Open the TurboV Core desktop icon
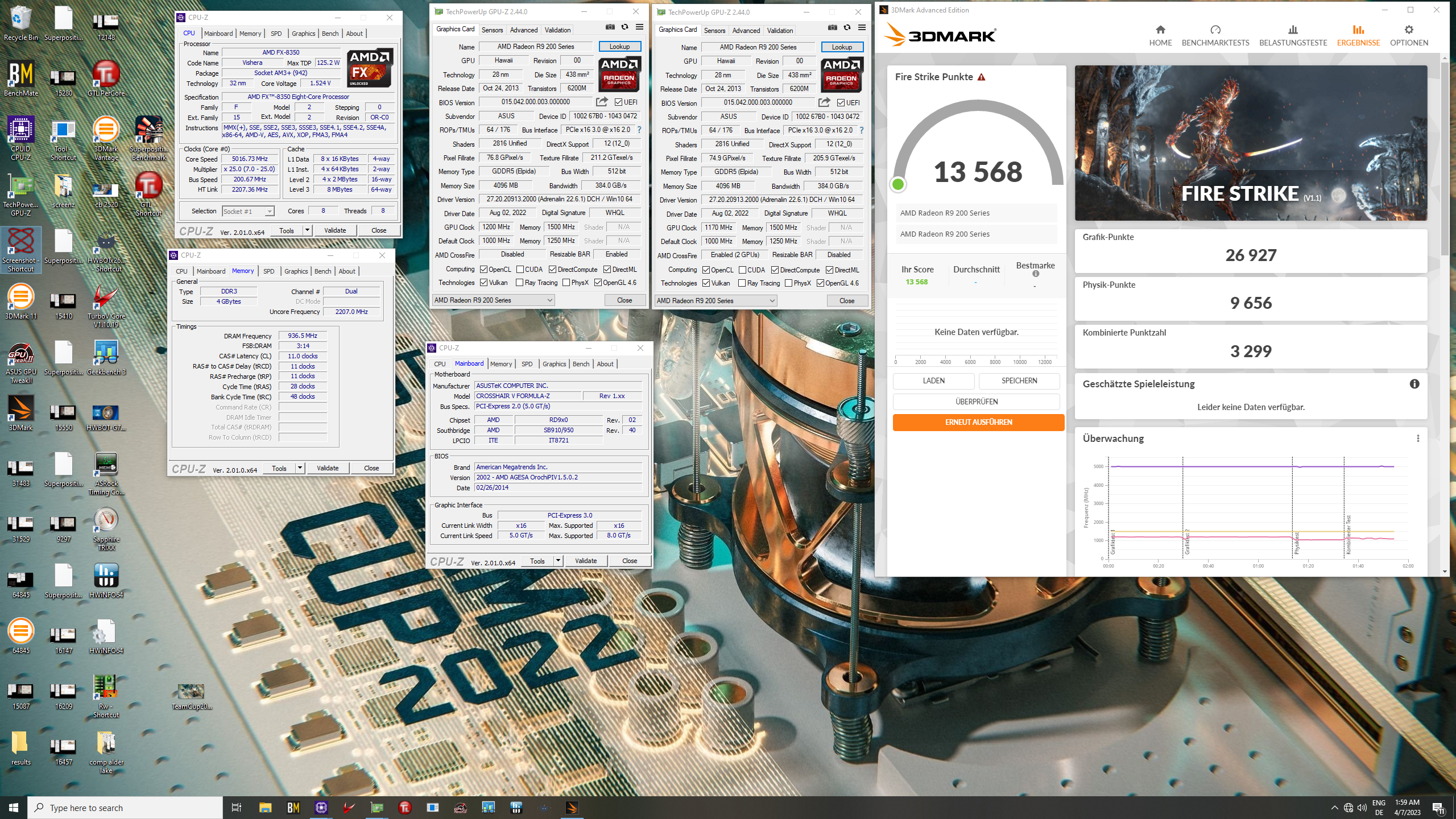Screen dimensions: 1456x819 (106, 306)
